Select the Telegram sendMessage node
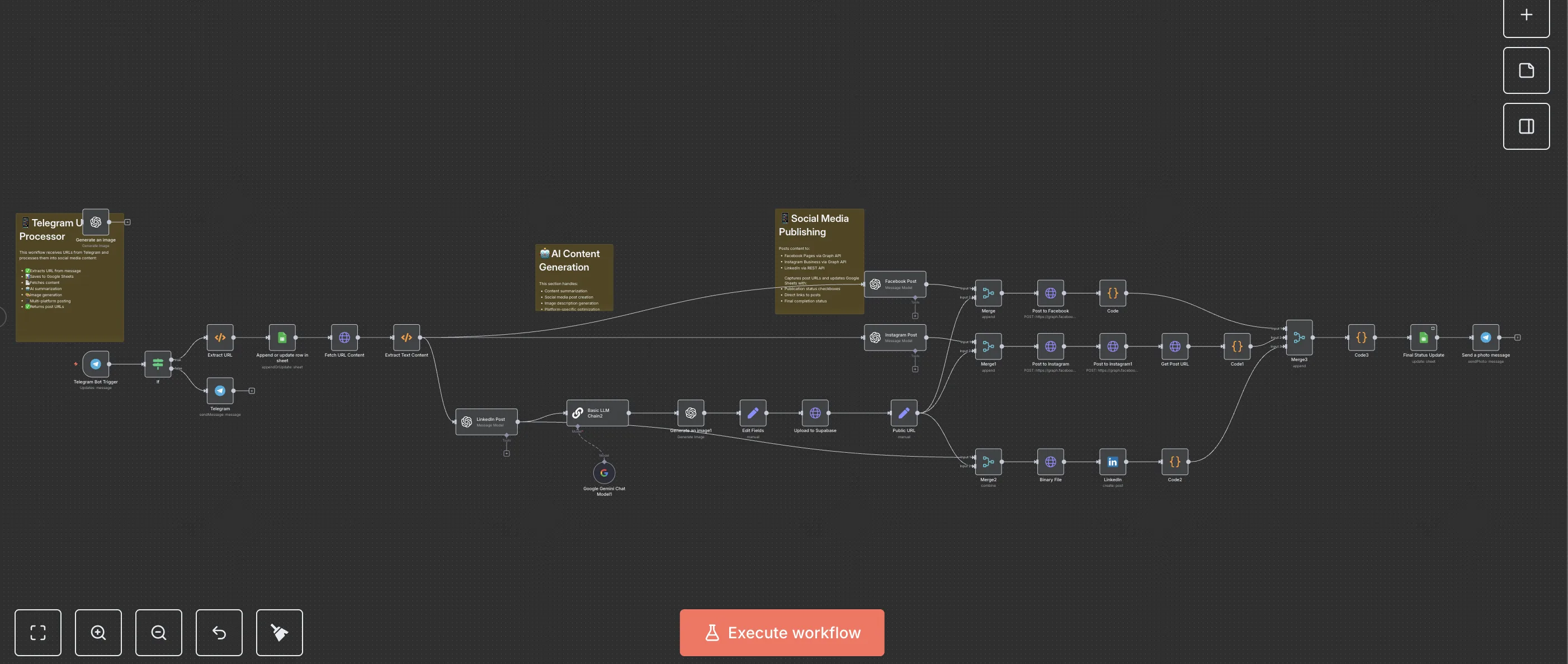Viewport: 1568px width, 664px height. pos(220,391)
